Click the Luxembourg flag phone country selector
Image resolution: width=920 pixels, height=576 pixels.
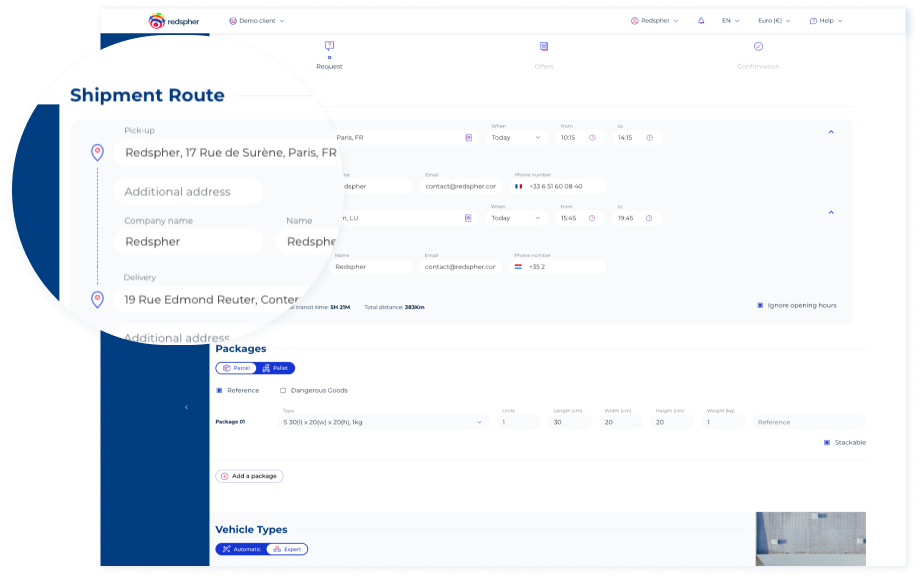(x=518, y=267)
